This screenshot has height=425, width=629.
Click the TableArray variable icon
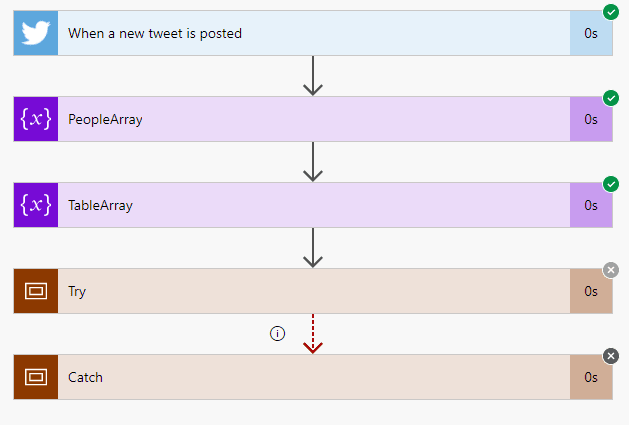[36, 205]
